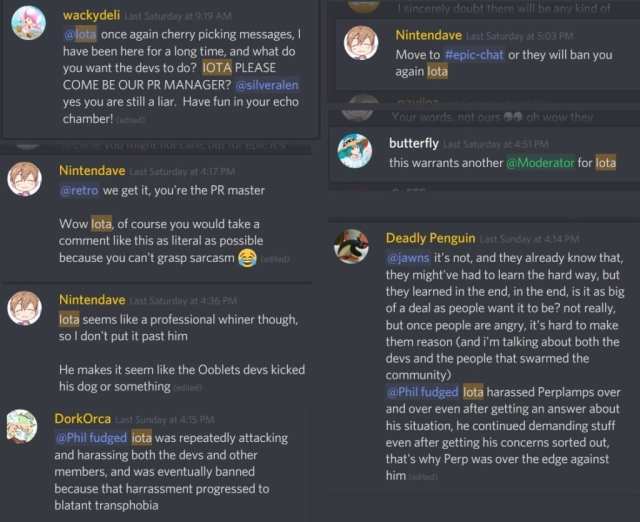The width and height of the screenshot is (640, 522).
Task: Open DorkOrca's profile avatar
Action: [22, 426]
